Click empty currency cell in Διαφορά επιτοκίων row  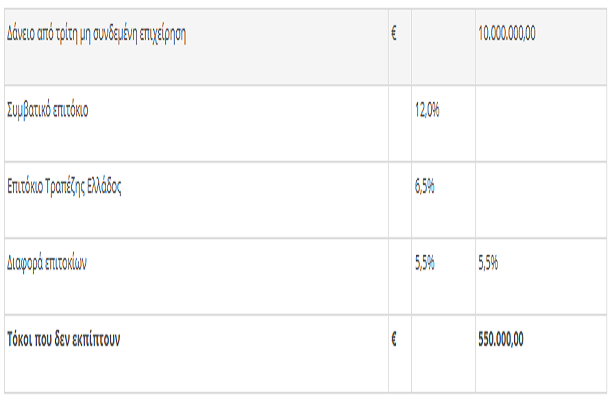pyautogui.click(x=400, y=276)
